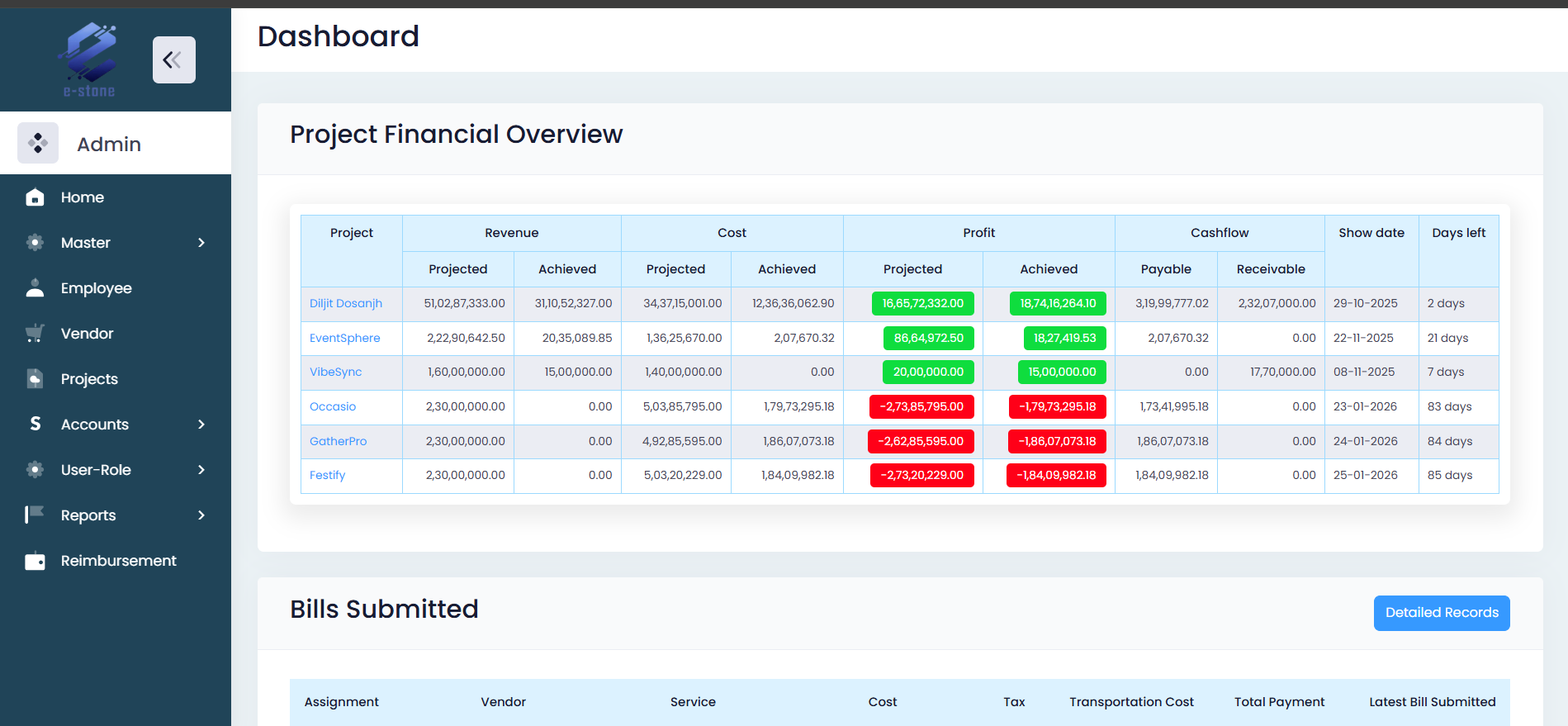Go to the Employee menu item
The width and height of the screenshot is (1568, 726).
point(96,288)
